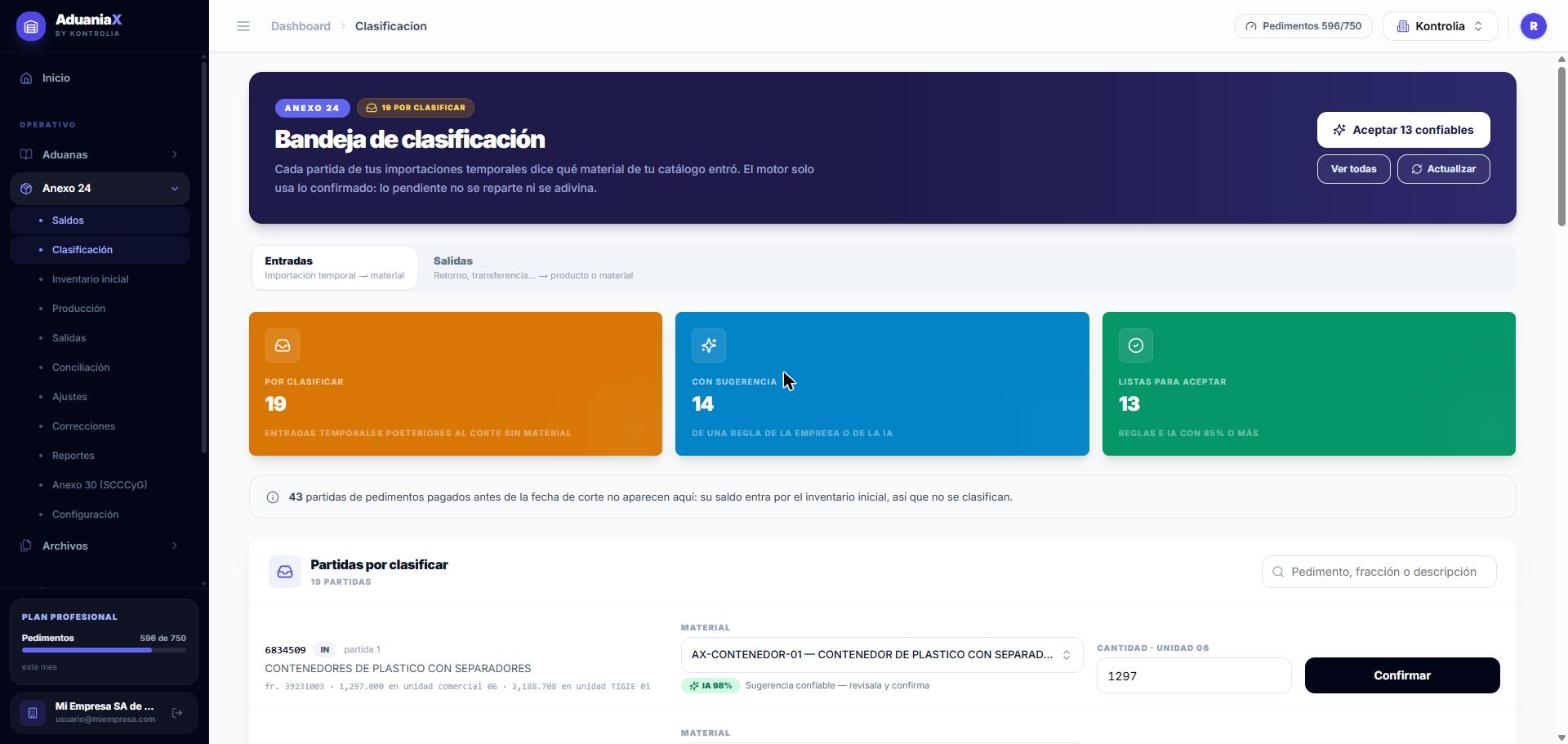Switch to the Entradas tab
The width and height of the screenshot is (1568, 744).
334,268
